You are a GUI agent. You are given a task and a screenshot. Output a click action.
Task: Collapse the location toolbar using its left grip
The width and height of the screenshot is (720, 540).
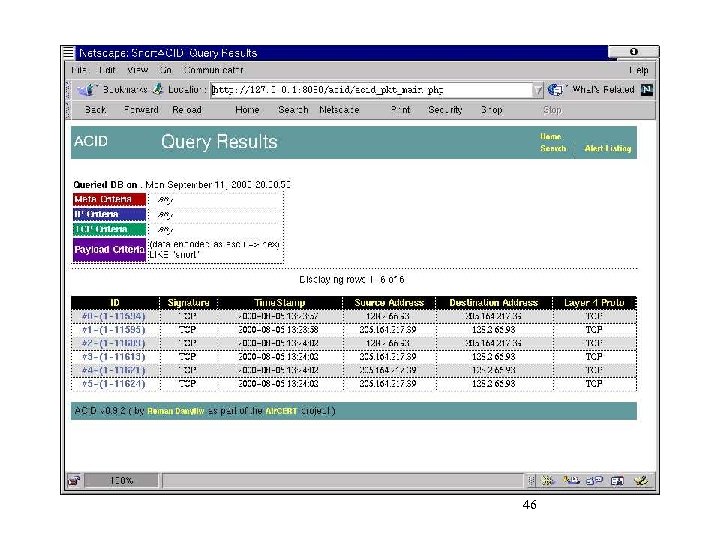click(69, 90)
